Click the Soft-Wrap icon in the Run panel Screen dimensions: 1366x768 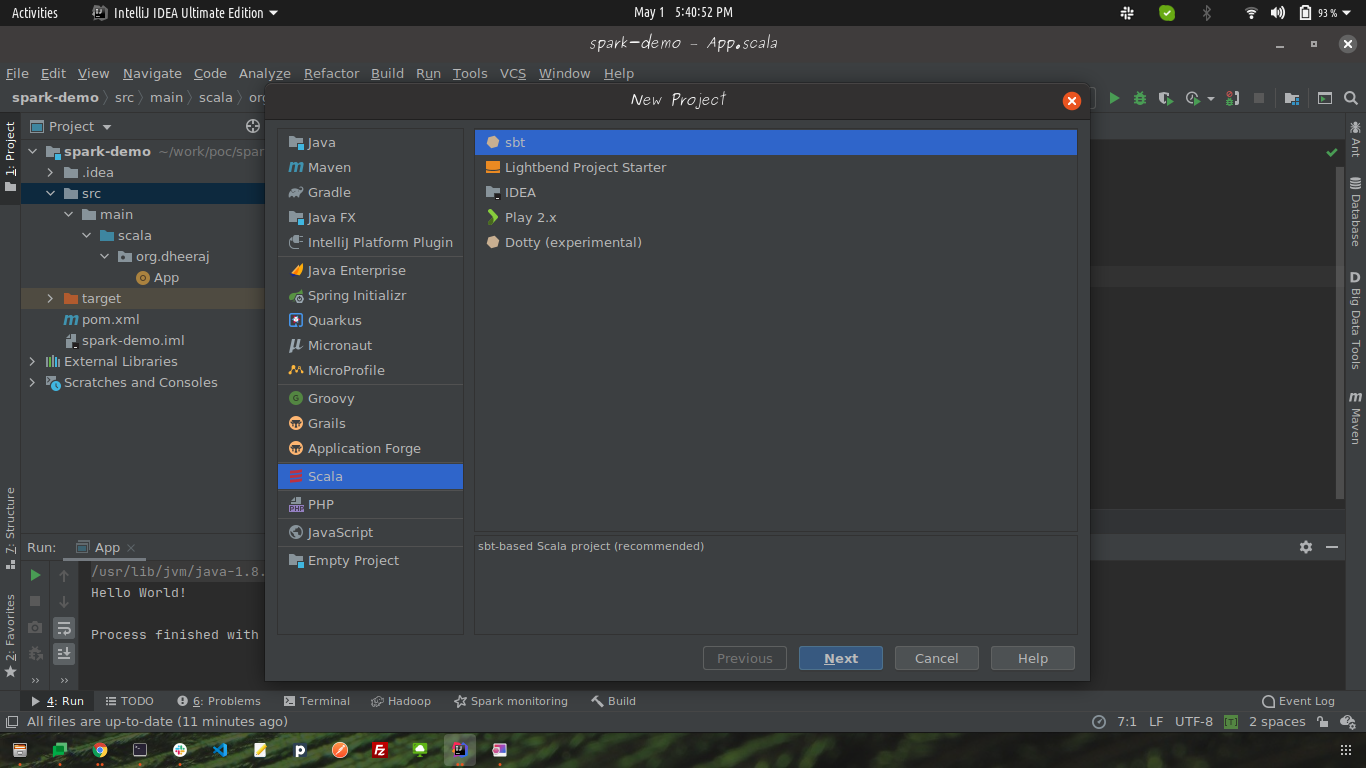click(x=64, y=628)
